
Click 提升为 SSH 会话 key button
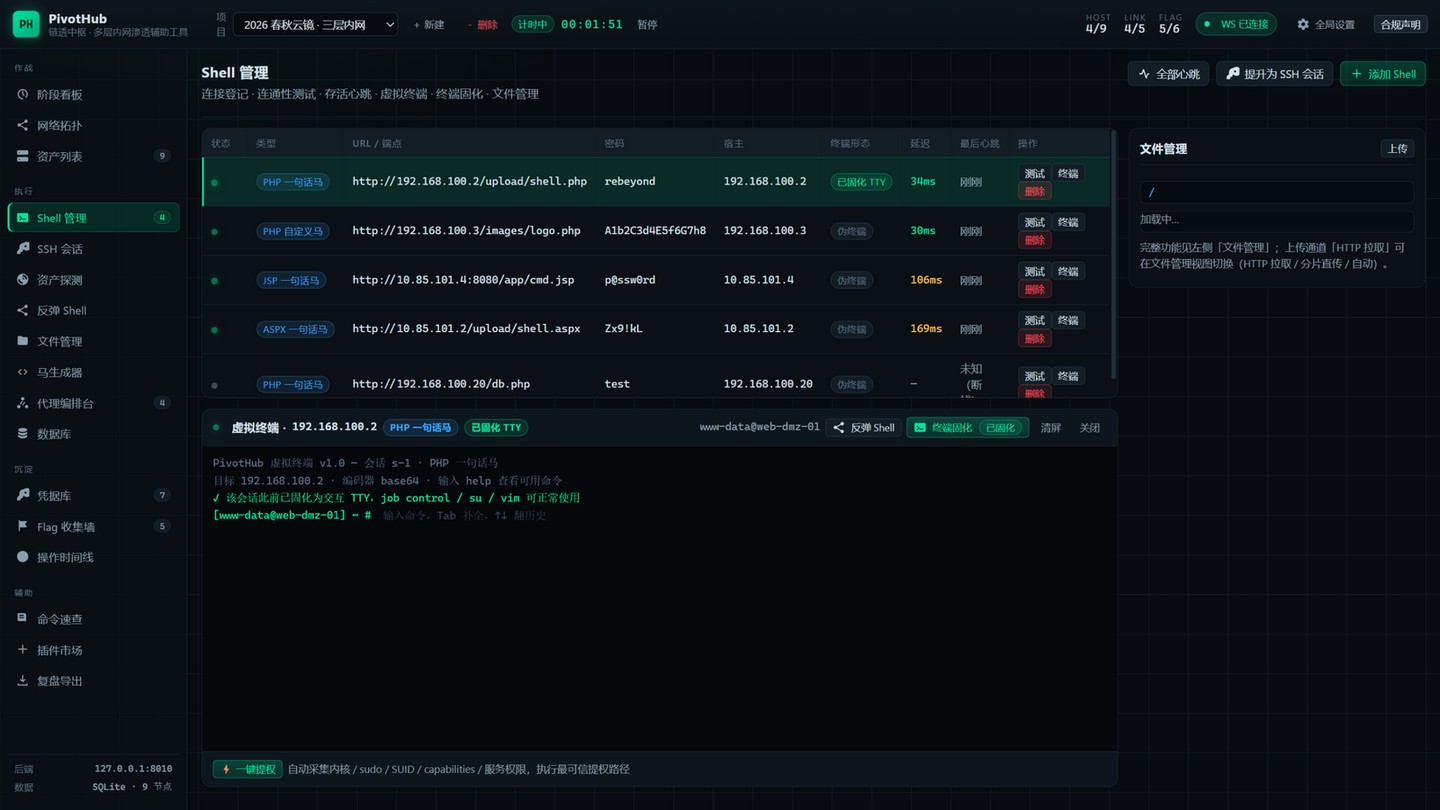click(1274, 74)
